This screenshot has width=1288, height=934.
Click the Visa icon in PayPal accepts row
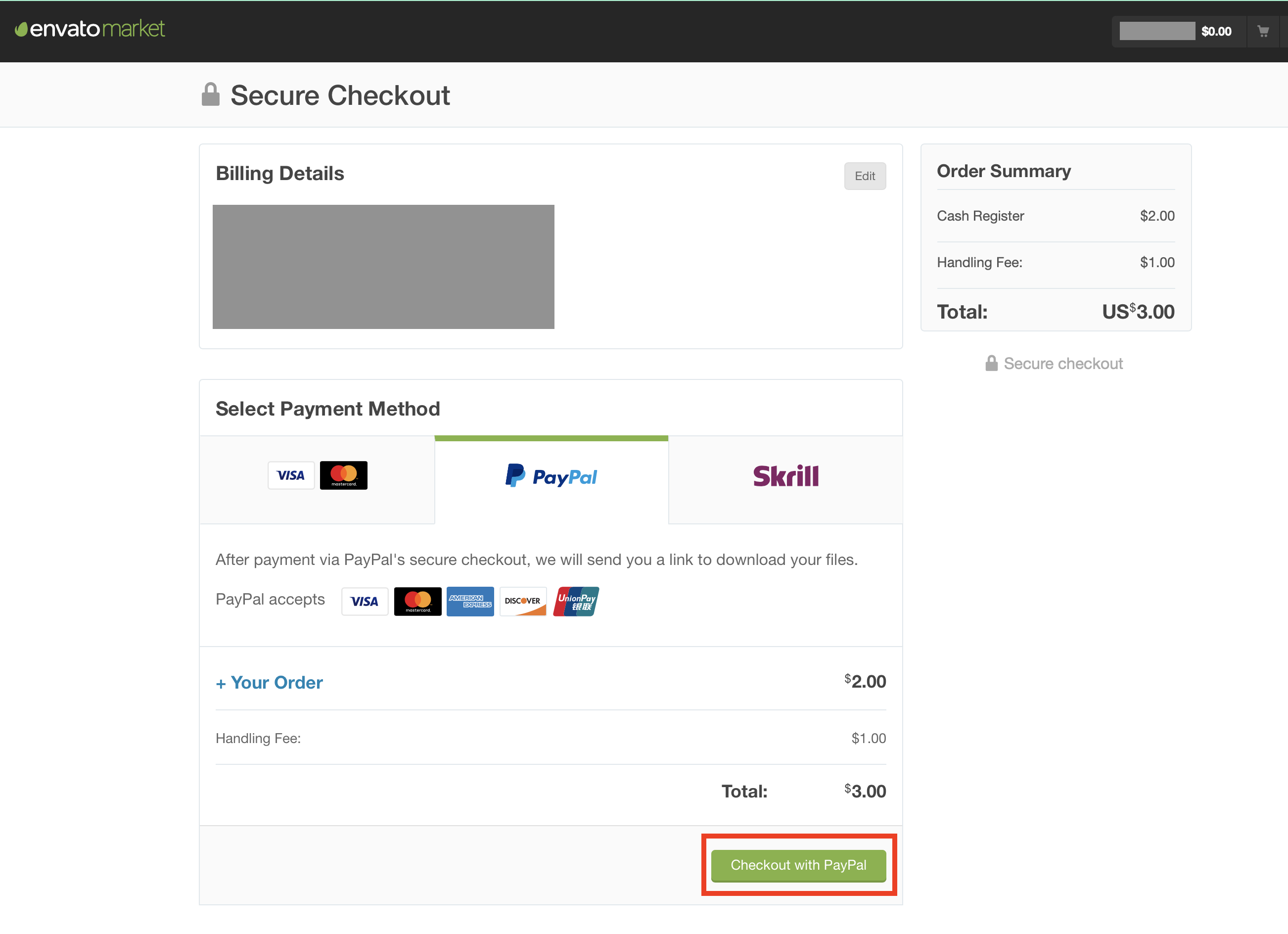(x=365, y=601)
